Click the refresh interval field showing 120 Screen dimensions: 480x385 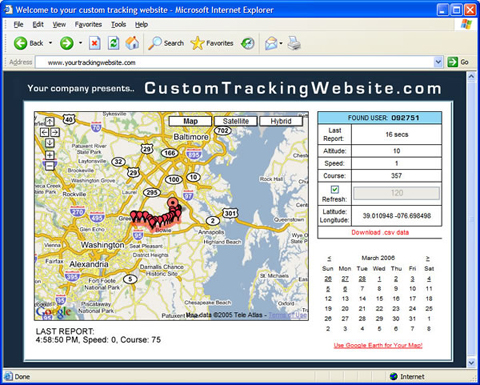click(396, 193)
